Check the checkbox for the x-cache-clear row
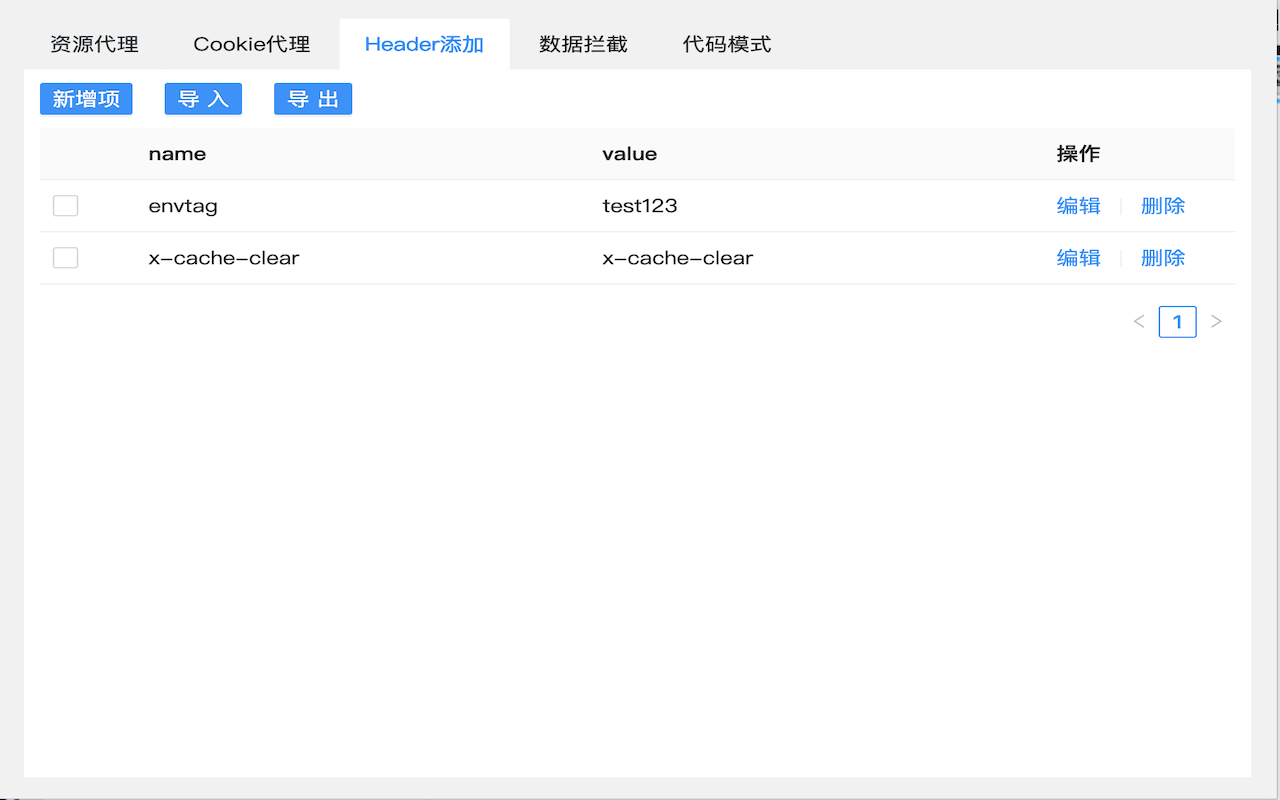The image size is (1280, 800). click(65, 257)
